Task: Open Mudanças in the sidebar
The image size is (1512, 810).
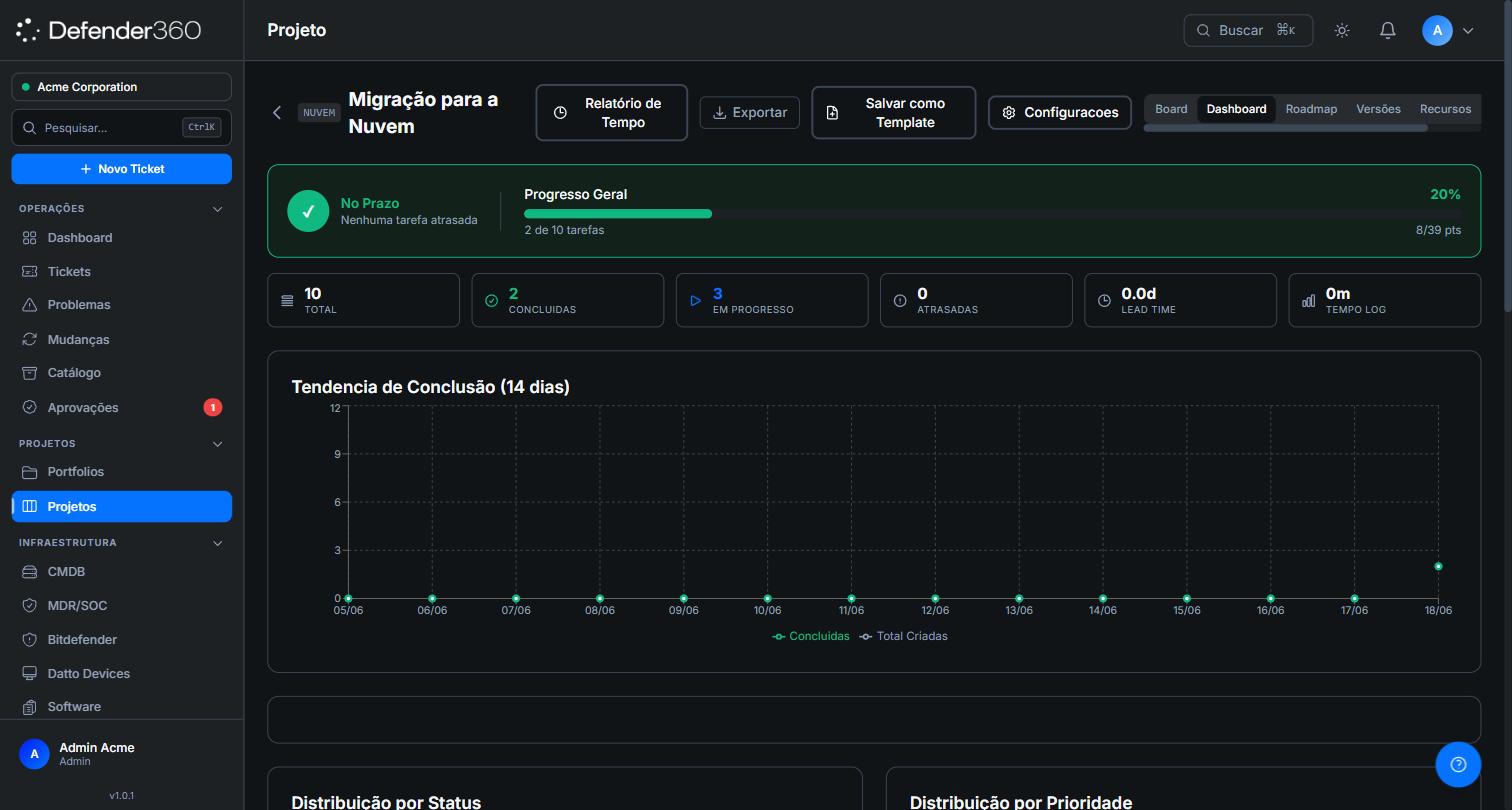Action: (x=121, y=340)
